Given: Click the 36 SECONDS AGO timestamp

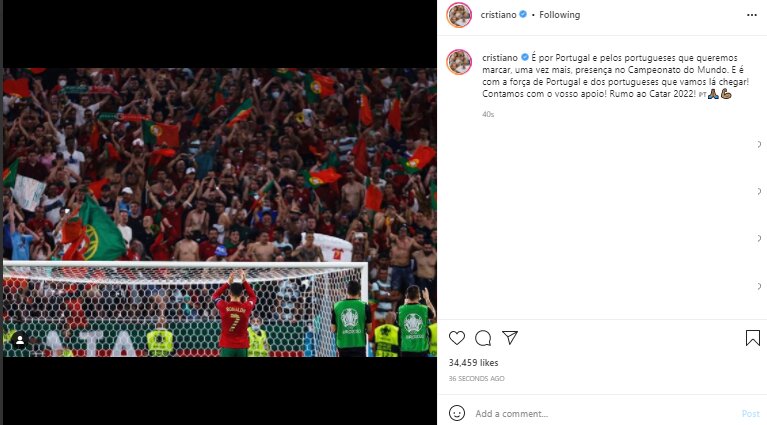Looking at the screenshot, I should (x=476, y=379).
